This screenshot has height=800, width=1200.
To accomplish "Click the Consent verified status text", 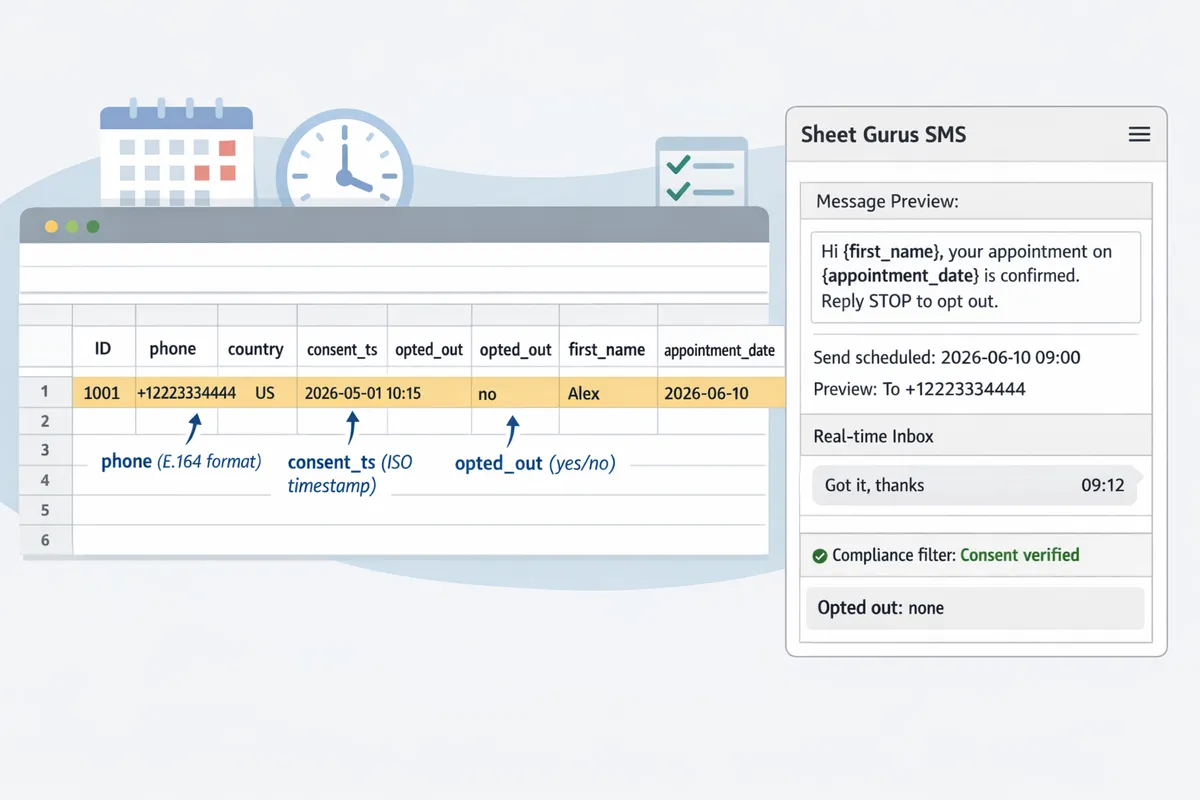I will (1019, 555).
